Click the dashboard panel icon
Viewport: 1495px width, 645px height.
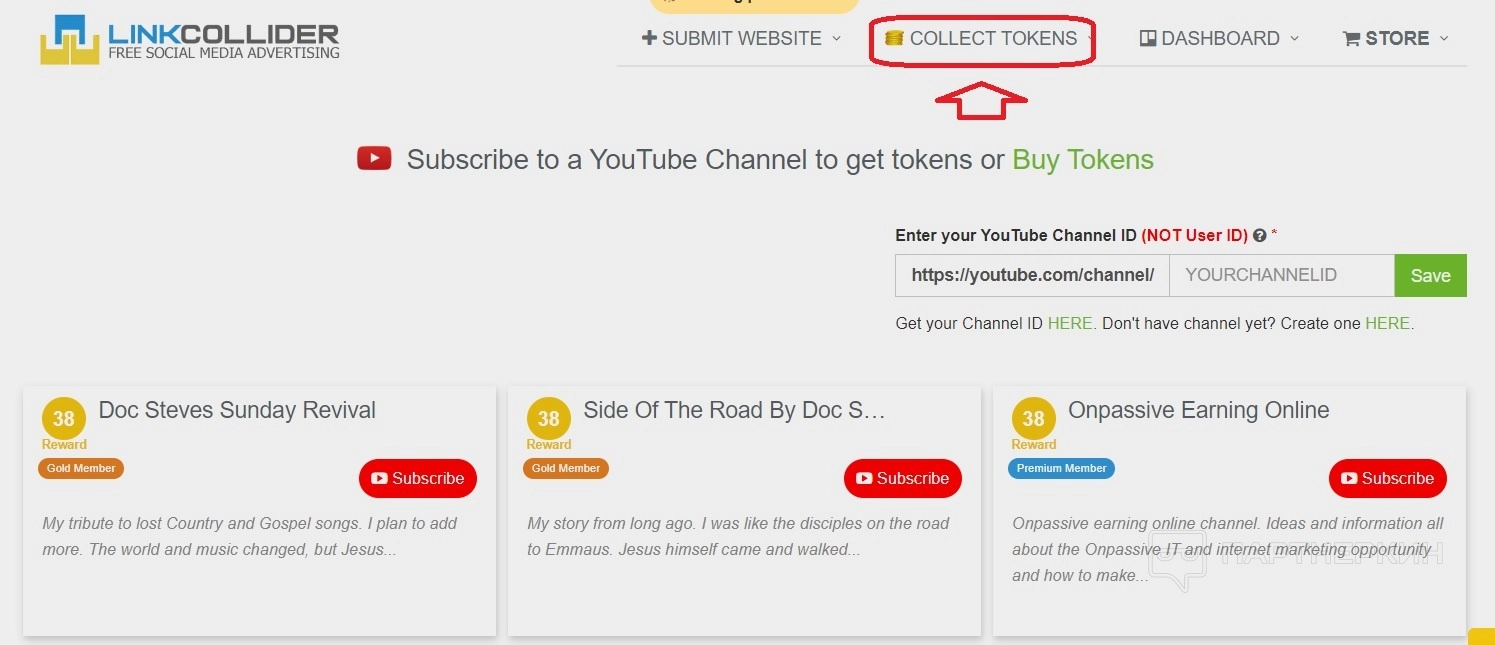(x=1148, y=39)
